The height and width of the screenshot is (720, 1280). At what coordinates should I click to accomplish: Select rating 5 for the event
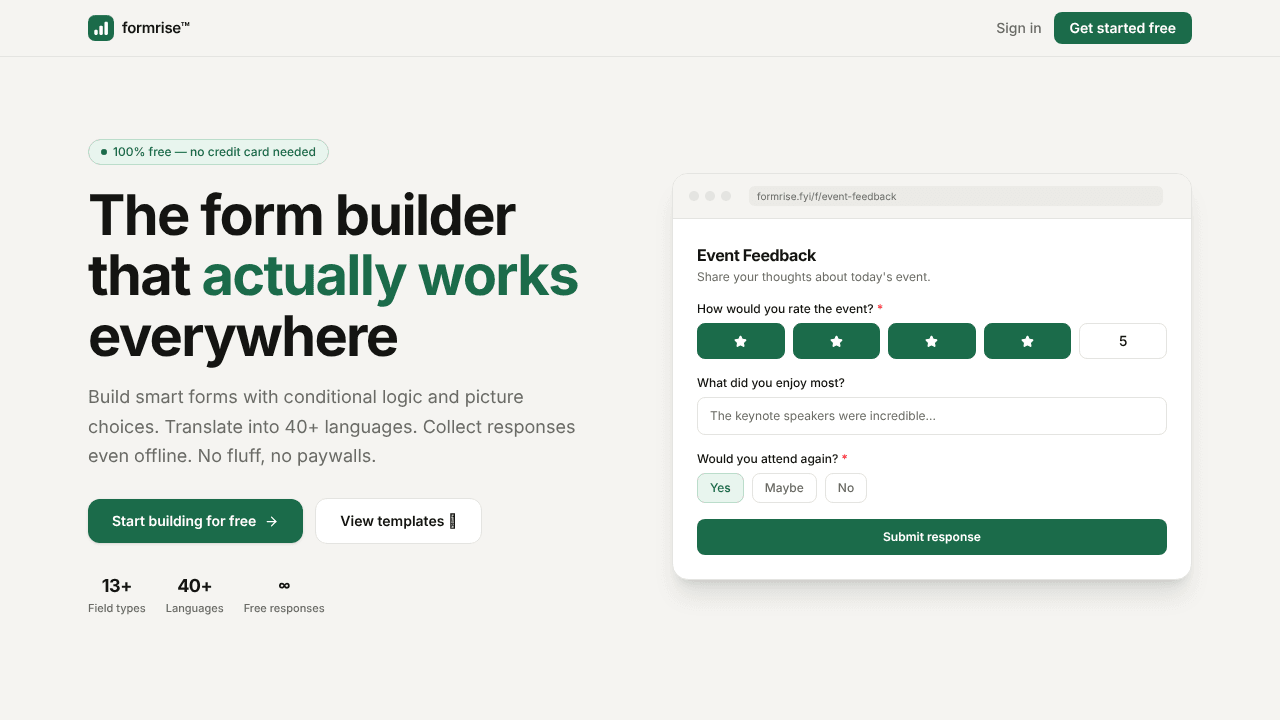(x=1123, y=341)
